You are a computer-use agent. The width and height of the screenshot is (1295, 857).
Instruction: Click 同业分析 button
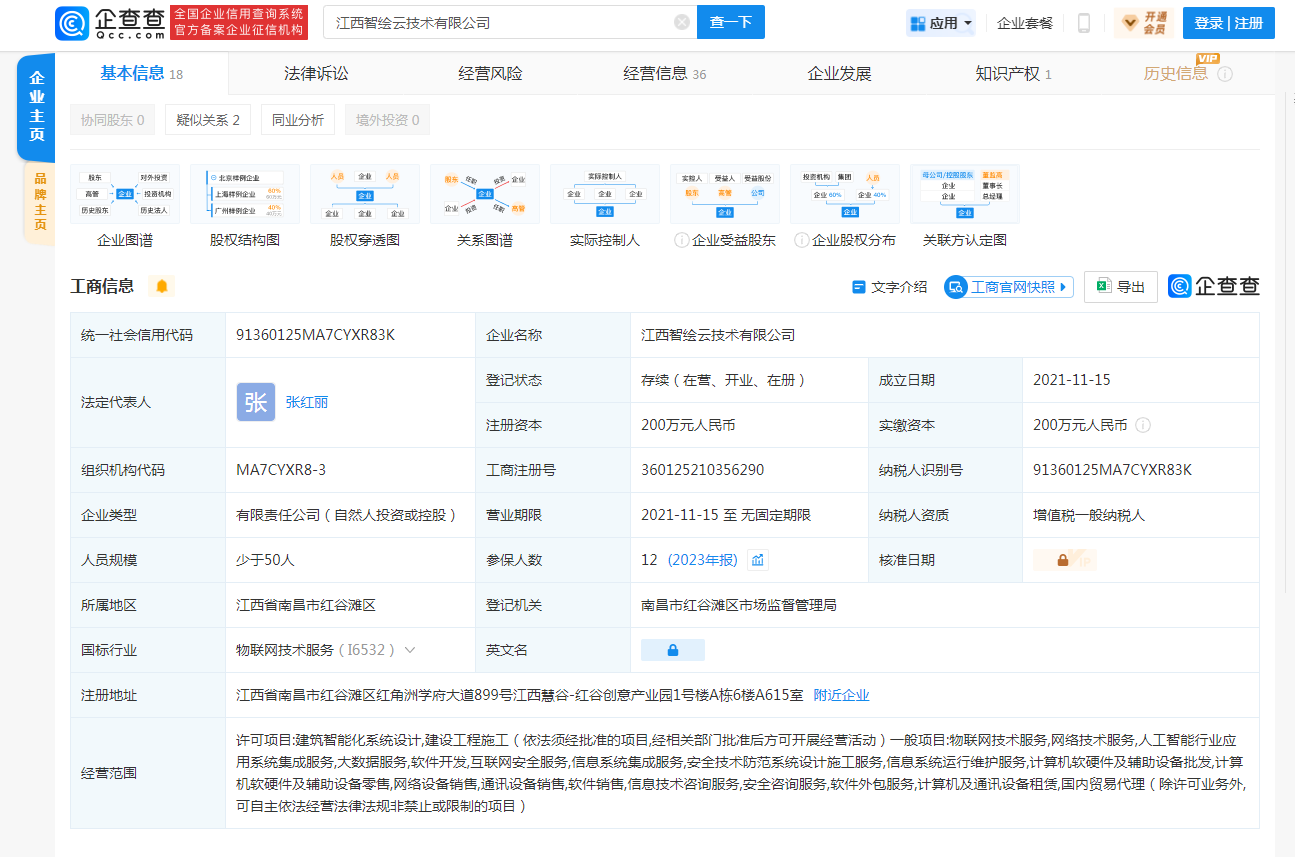coord(298,120)
